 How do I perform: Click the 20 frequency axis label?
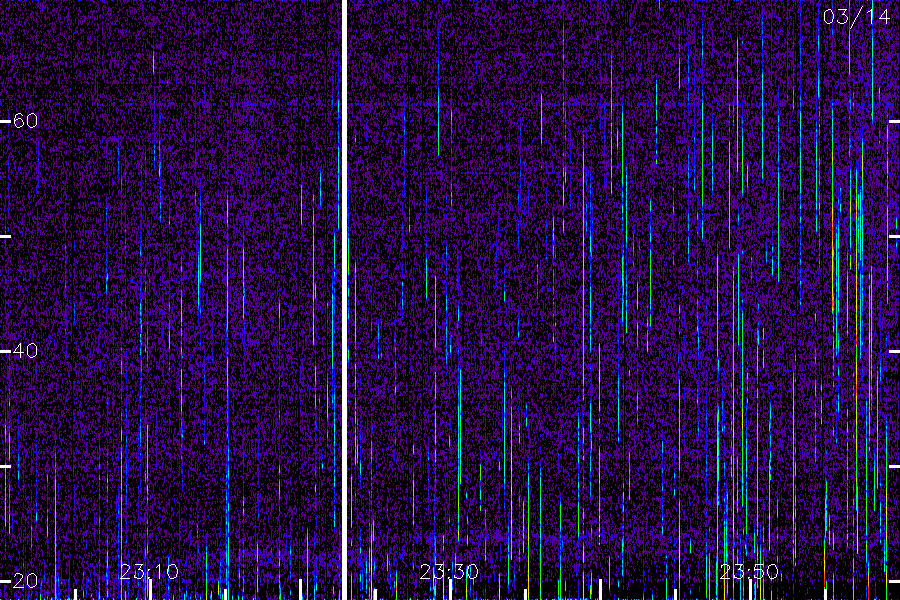(25, 580)
